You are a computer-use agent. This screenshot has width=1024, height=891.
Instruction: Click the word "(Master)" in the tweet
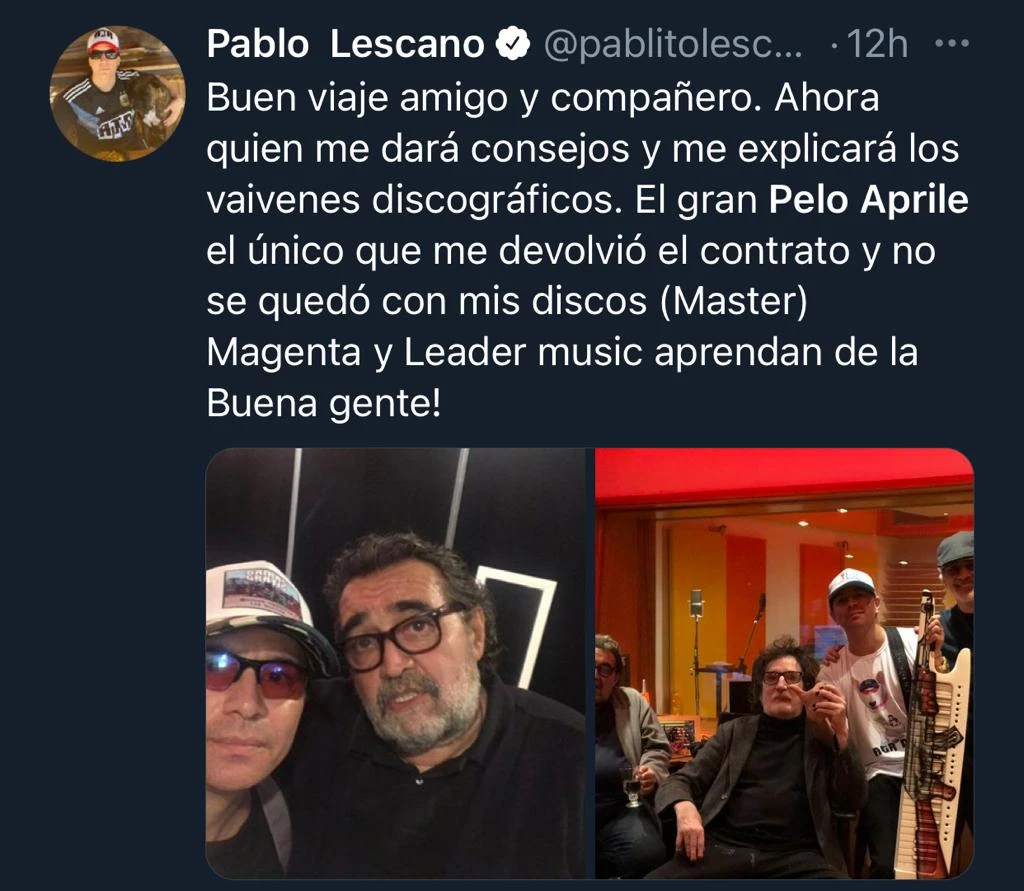pos(734,302)
